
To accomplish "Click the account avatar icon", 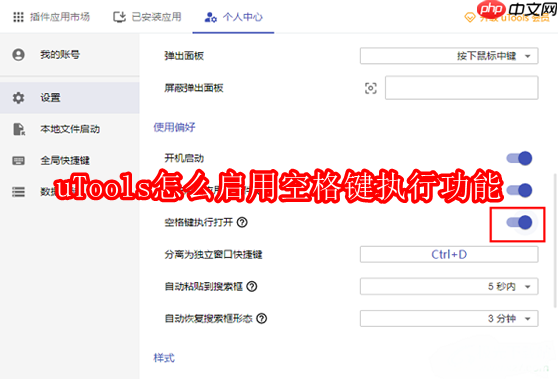I will click(19, 55).
